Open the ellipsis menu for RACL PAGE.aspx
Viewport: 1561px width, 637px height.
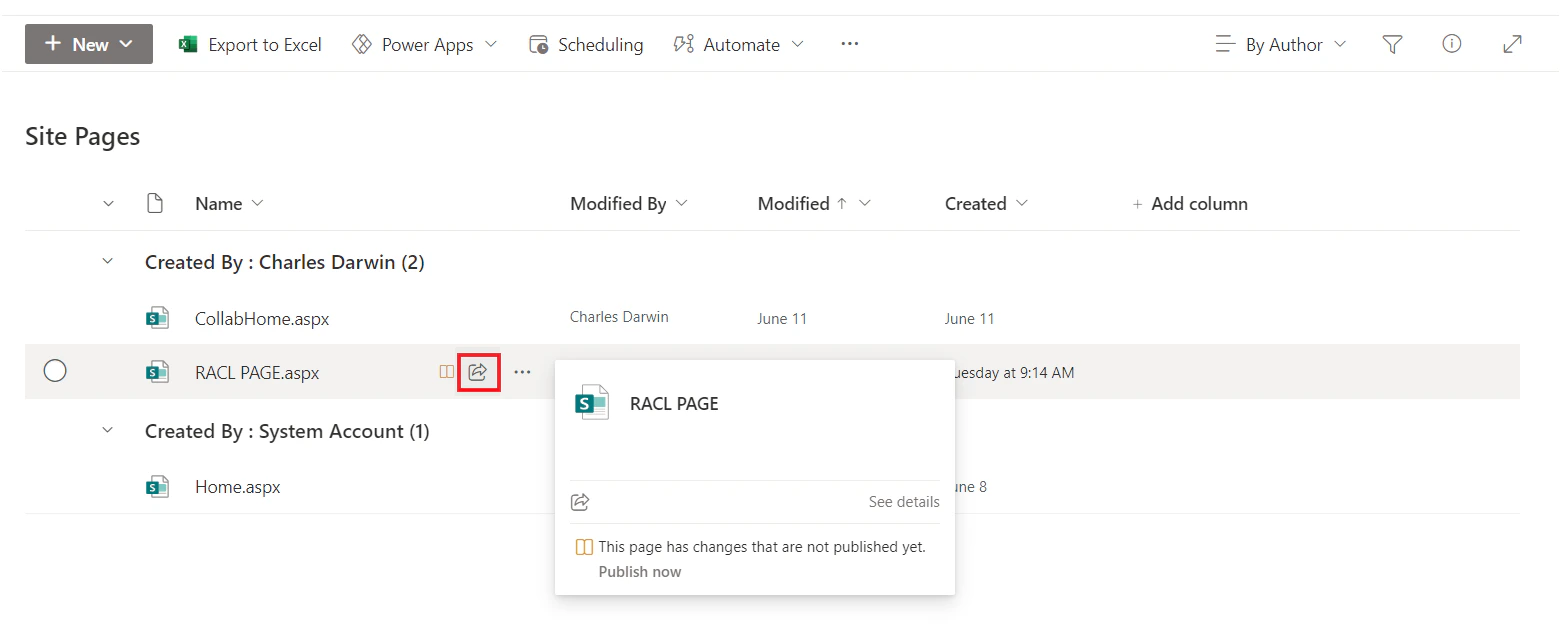(x=522, y=371)
